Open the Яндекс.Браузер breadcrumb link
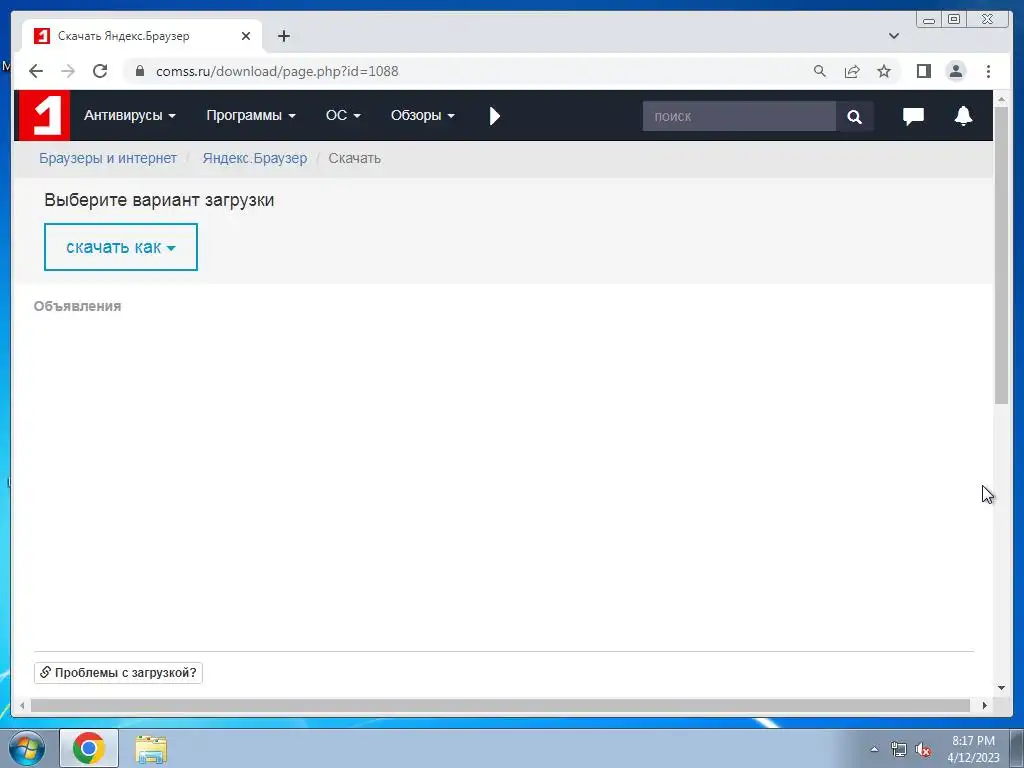 [x=255, y=158]
